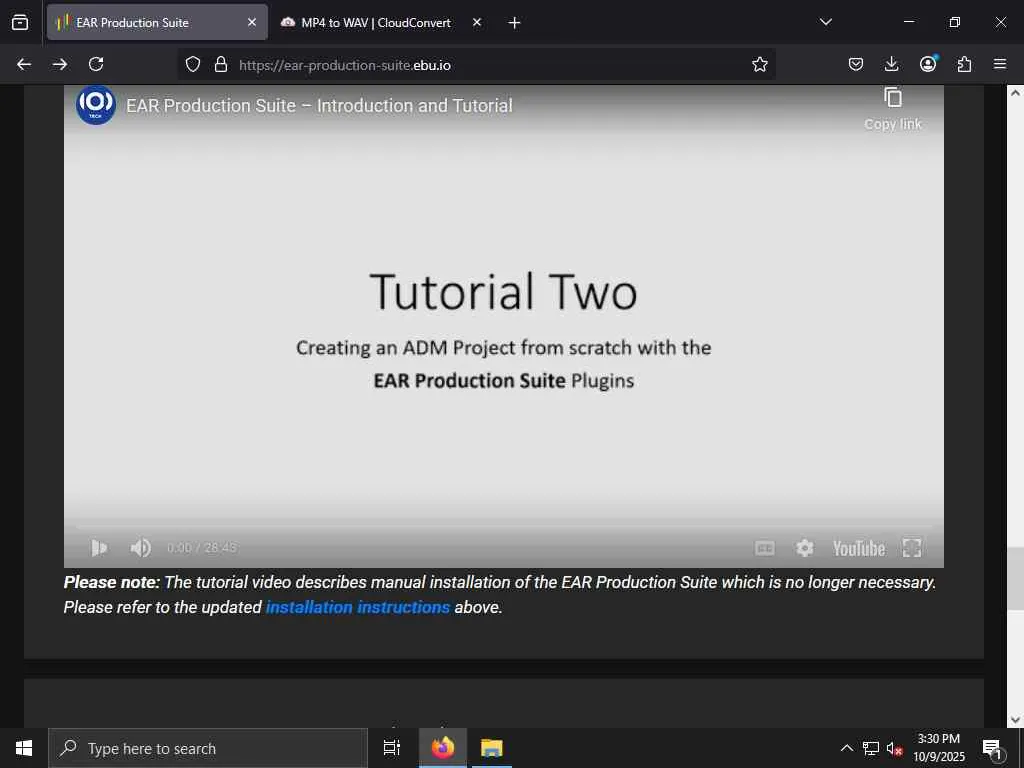Open tracking protection shield icon
This screenshot has width=1024, height=768.
click(x=193, y=64)
